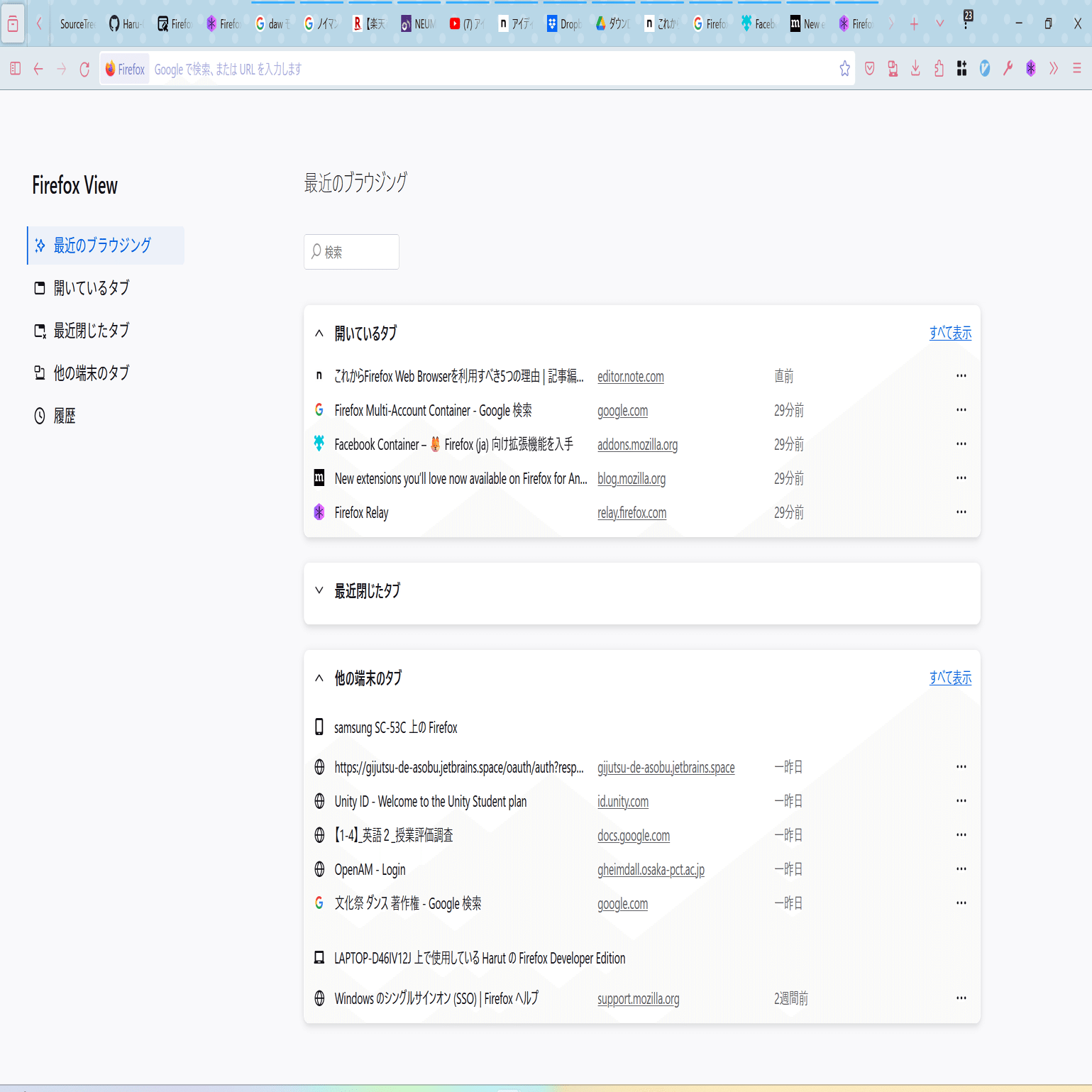Toggle the sidebar button in the toolbar
The width and height of the screenshot is (1092, 1092).
click(x=16, y=69)
